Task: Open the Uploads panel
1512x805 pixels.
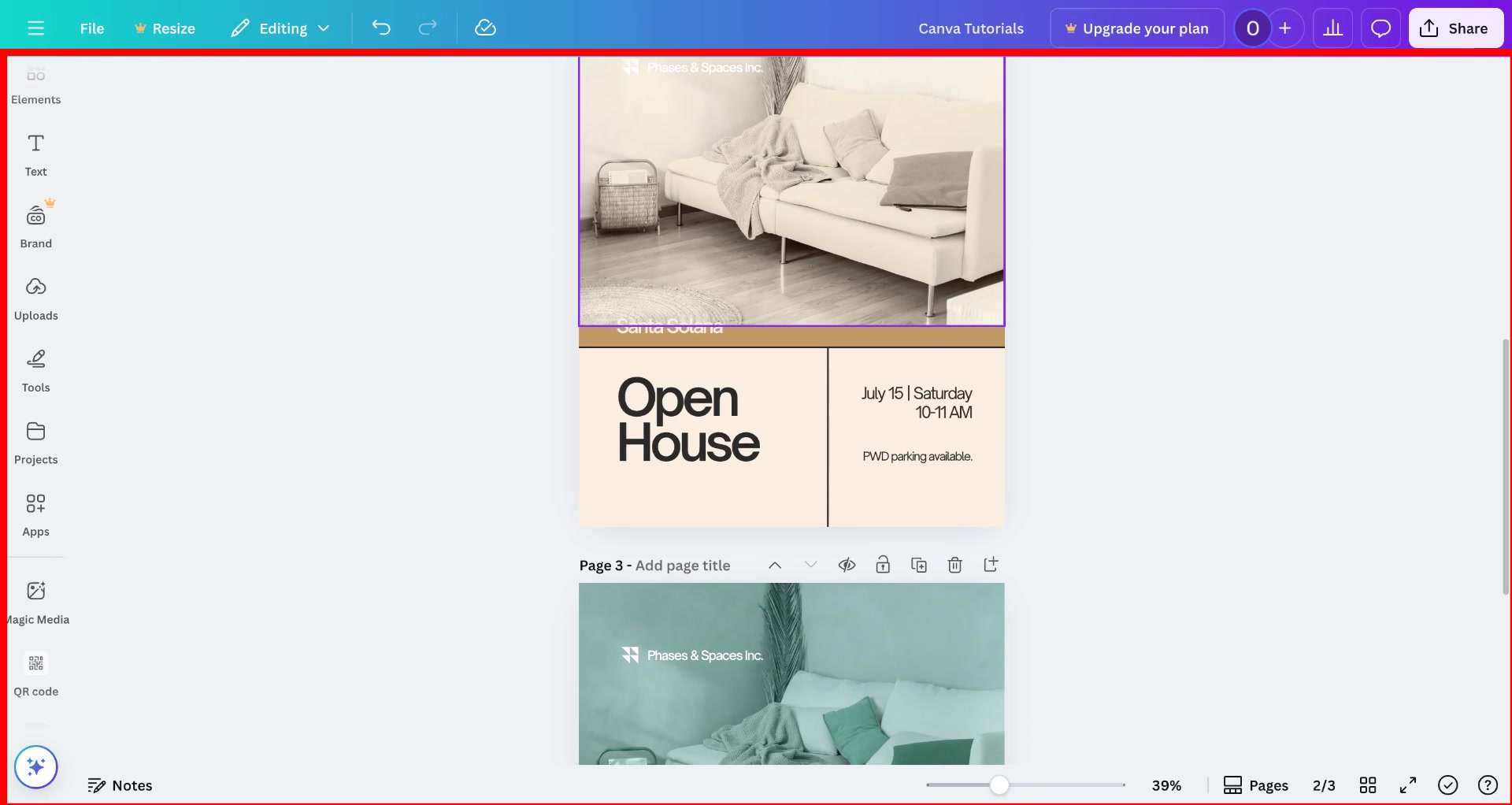Action: 35,299
